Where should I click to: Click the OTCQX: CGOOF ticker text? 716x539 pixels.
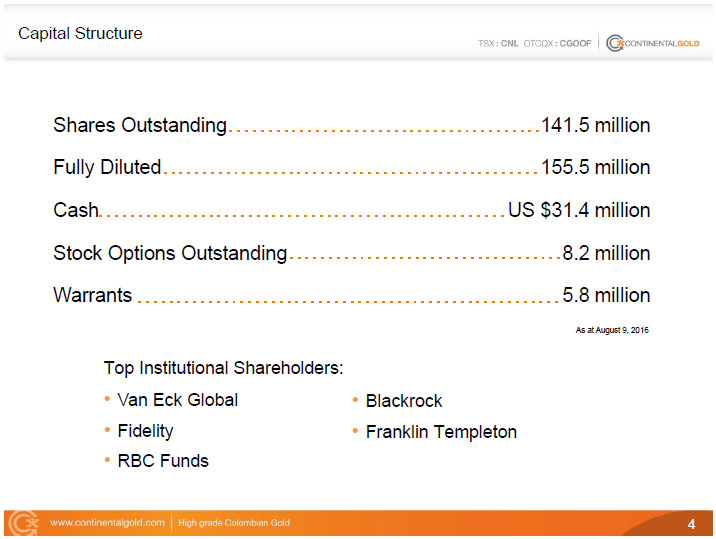(x=558, y=44)
